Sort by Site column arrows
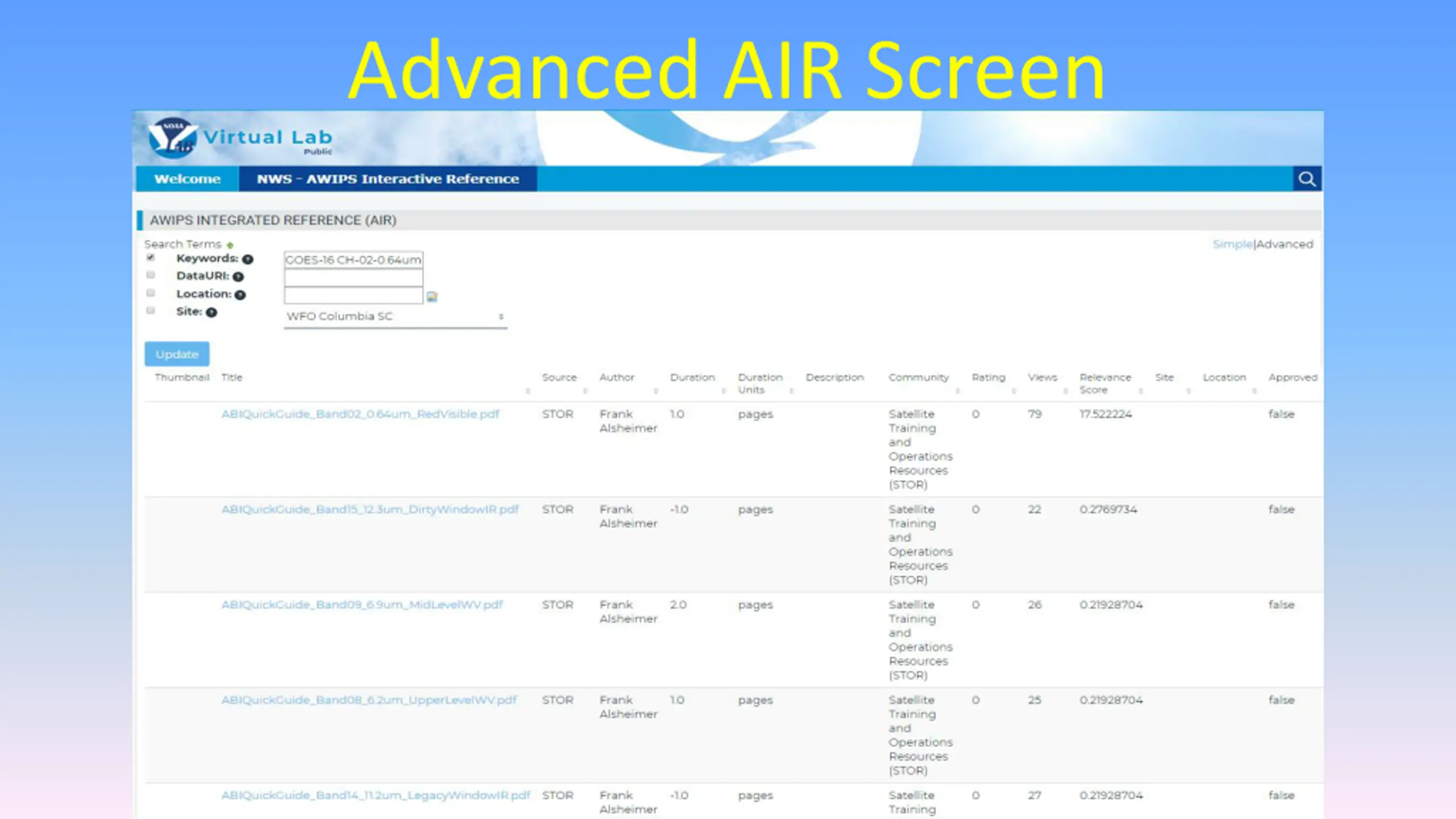Image resolution: width=1456 pixels, height=819 pixels. coord(1188,391)
